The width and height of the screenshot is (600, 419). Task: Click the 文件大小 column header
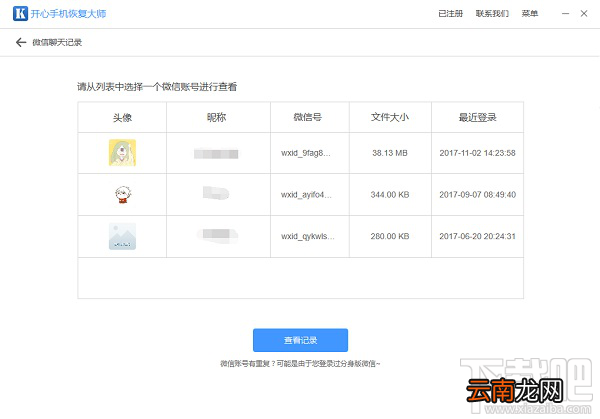[x=390, y=117]
